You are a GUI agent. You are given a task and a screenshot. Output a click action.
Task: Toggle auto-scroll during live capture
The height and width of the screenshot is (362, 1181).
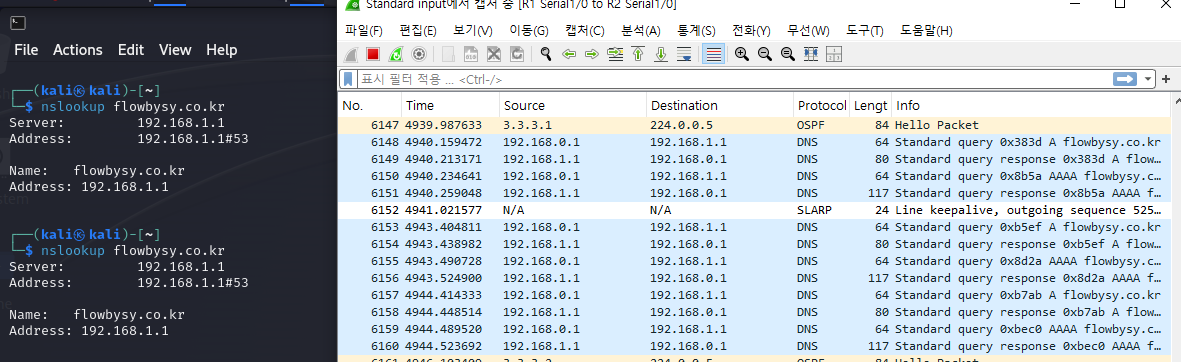[684, 54]
